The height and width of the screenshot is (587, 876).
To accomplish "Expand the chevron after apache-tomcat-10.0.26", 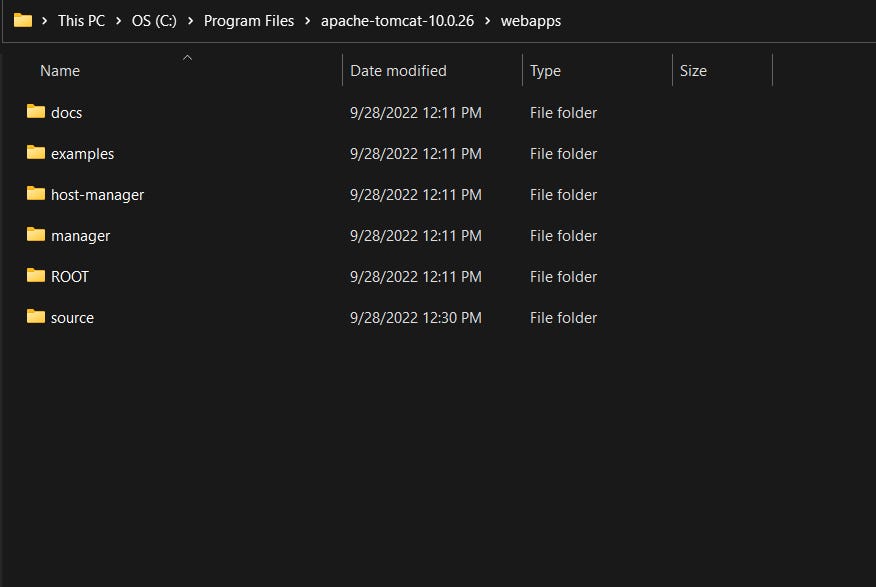I will (x=487, y=21).
